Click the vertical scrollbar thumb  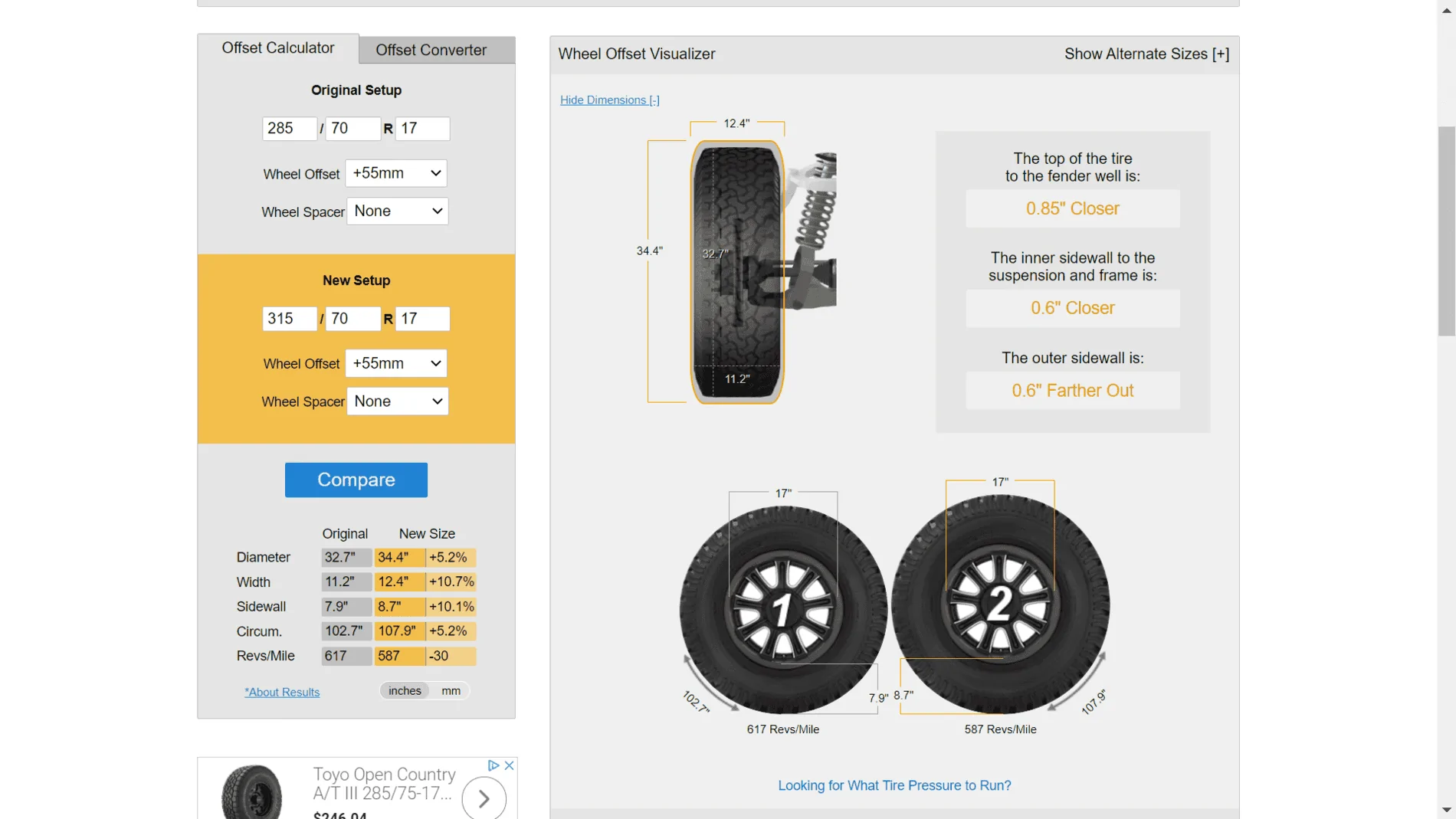[x=1446, y=231]
